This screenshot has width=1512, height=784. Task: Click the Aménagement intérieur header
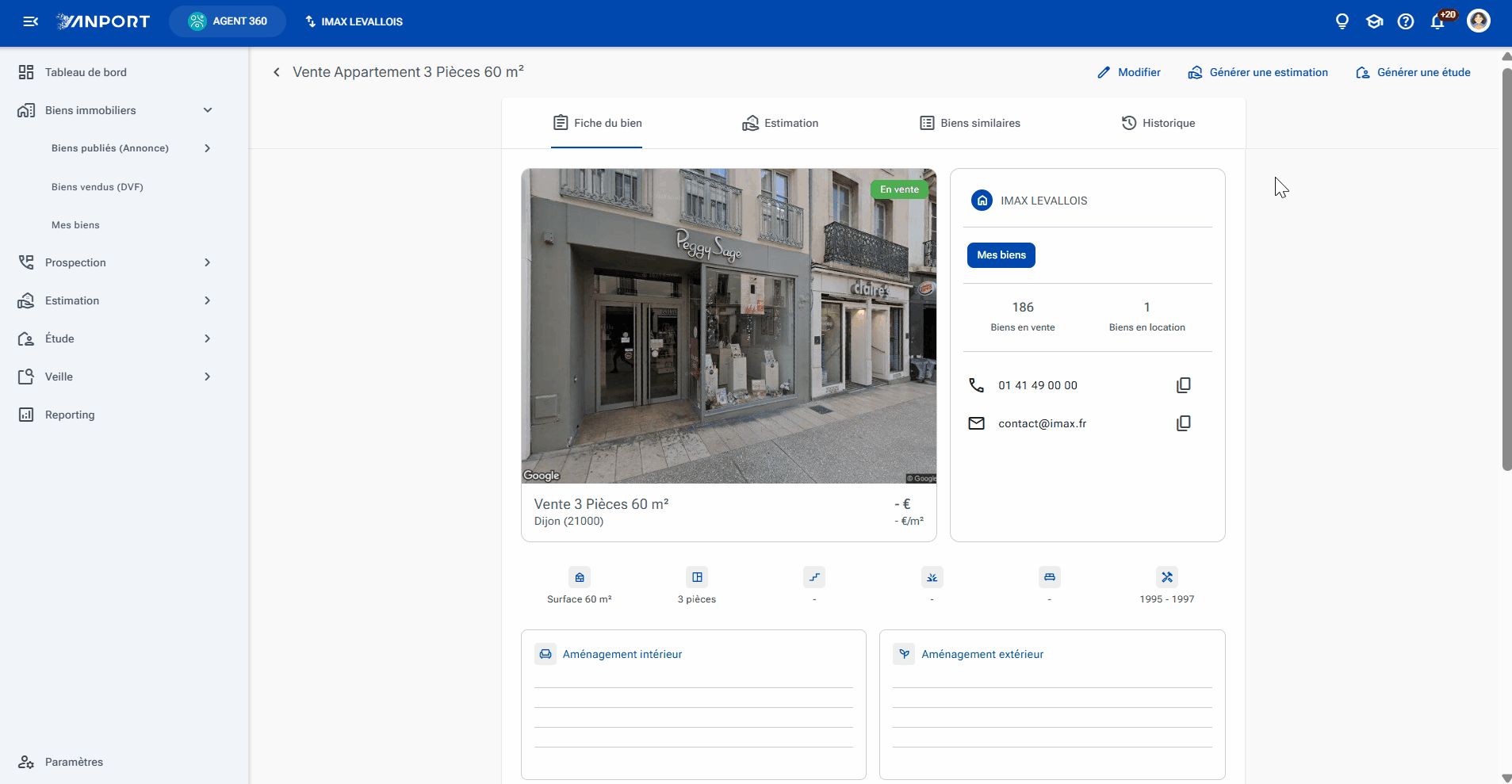[x=622, y=654]
